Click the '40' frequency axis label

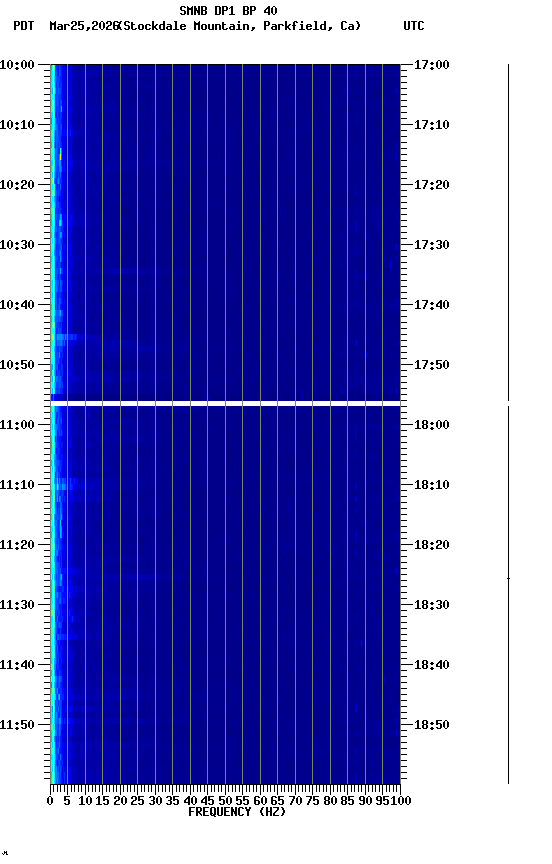[190, 801]
